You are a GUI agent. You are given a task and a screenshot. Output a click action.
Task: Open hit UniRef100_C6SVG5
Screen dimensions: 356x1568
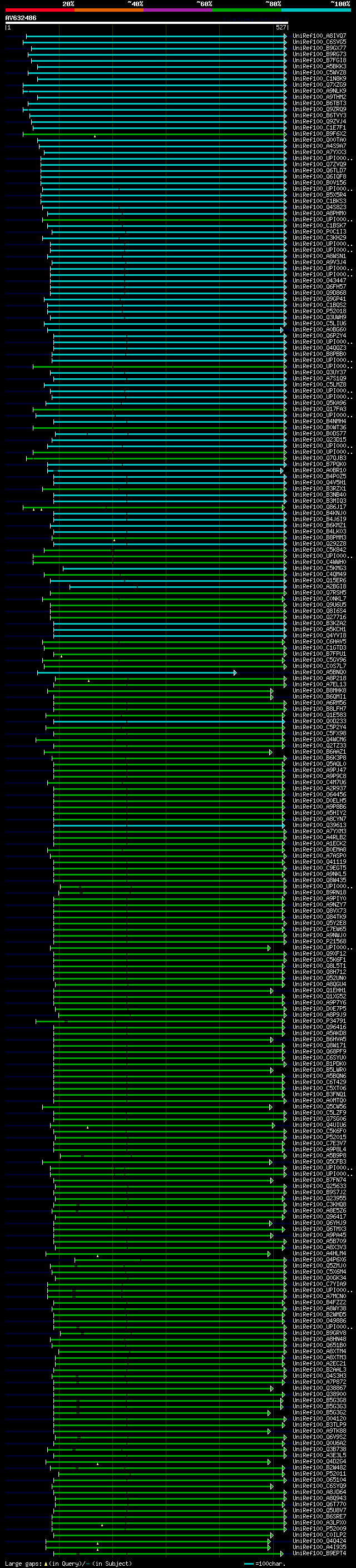(x=319, y=42)
